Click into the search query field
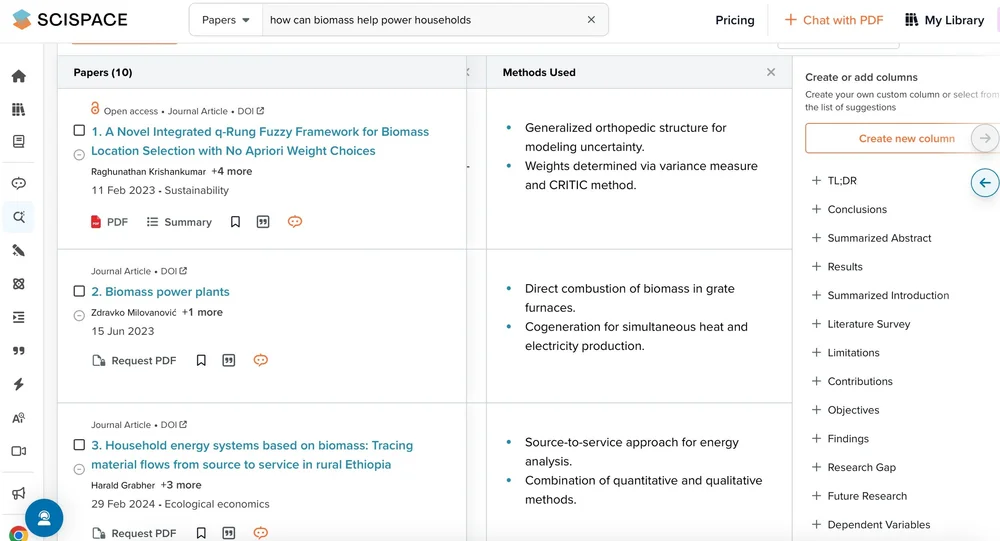Screen dimensions: 1000x541 pyautogui.click(x=420, y=20)
